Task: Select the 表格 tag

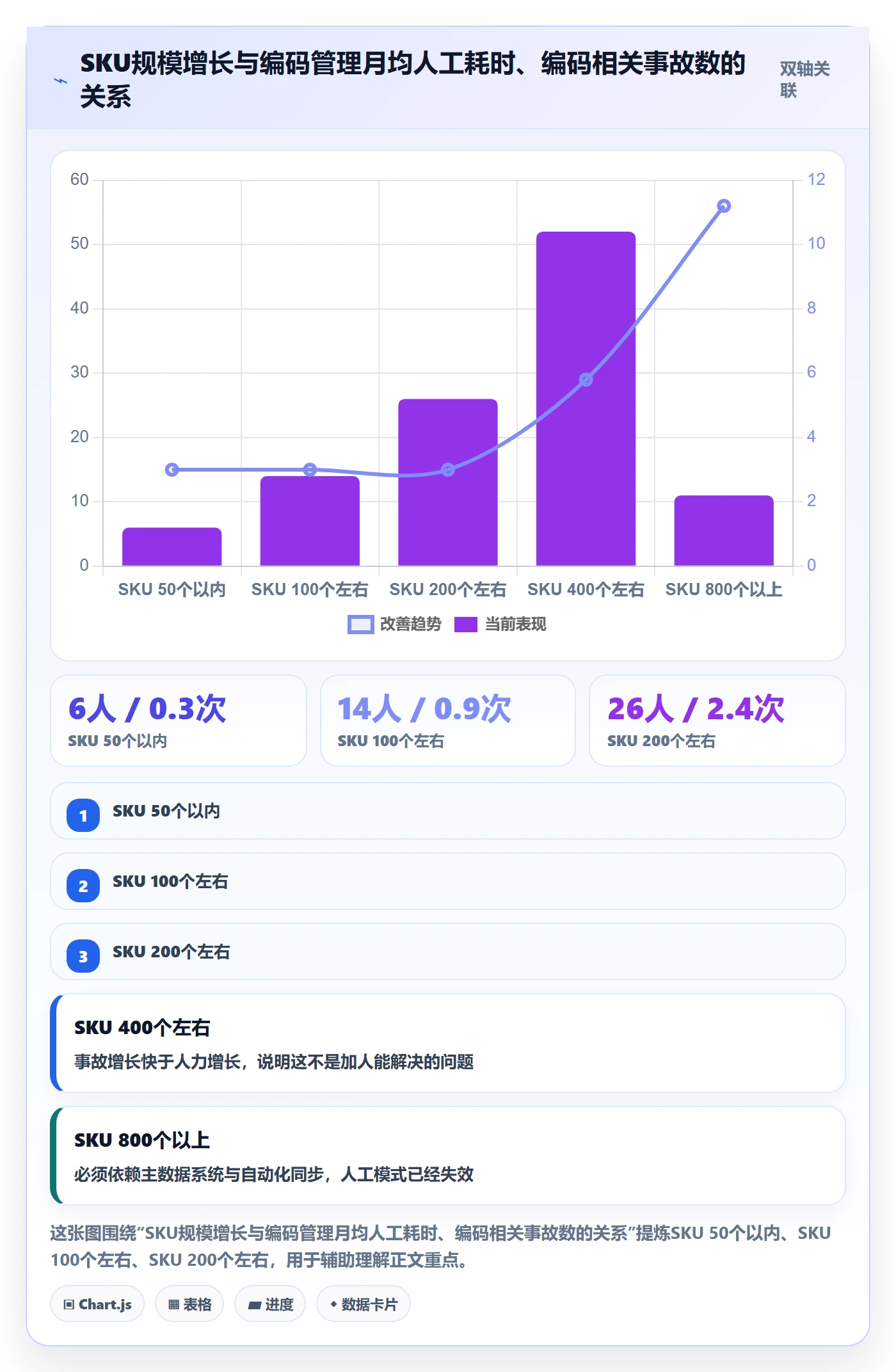Action: click(189, 1304)
